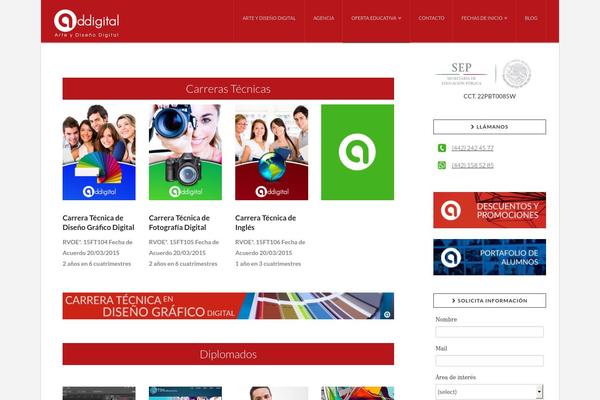Open the Área de interés select dropdown
Screen dimensions: 600x400
point(489,392)
